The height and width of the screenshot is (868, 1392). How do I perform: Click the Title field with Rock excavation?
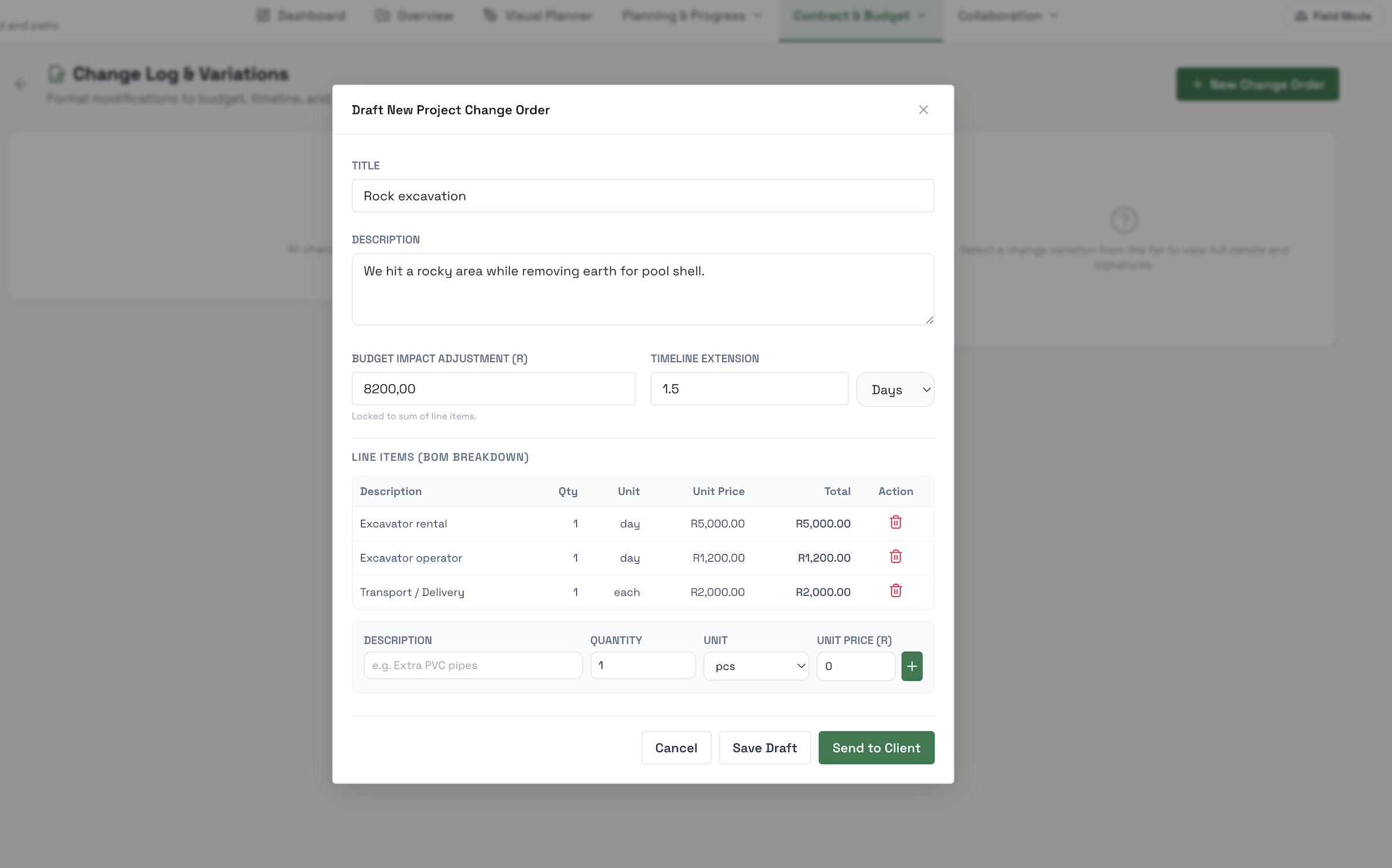tap(643, 196)
